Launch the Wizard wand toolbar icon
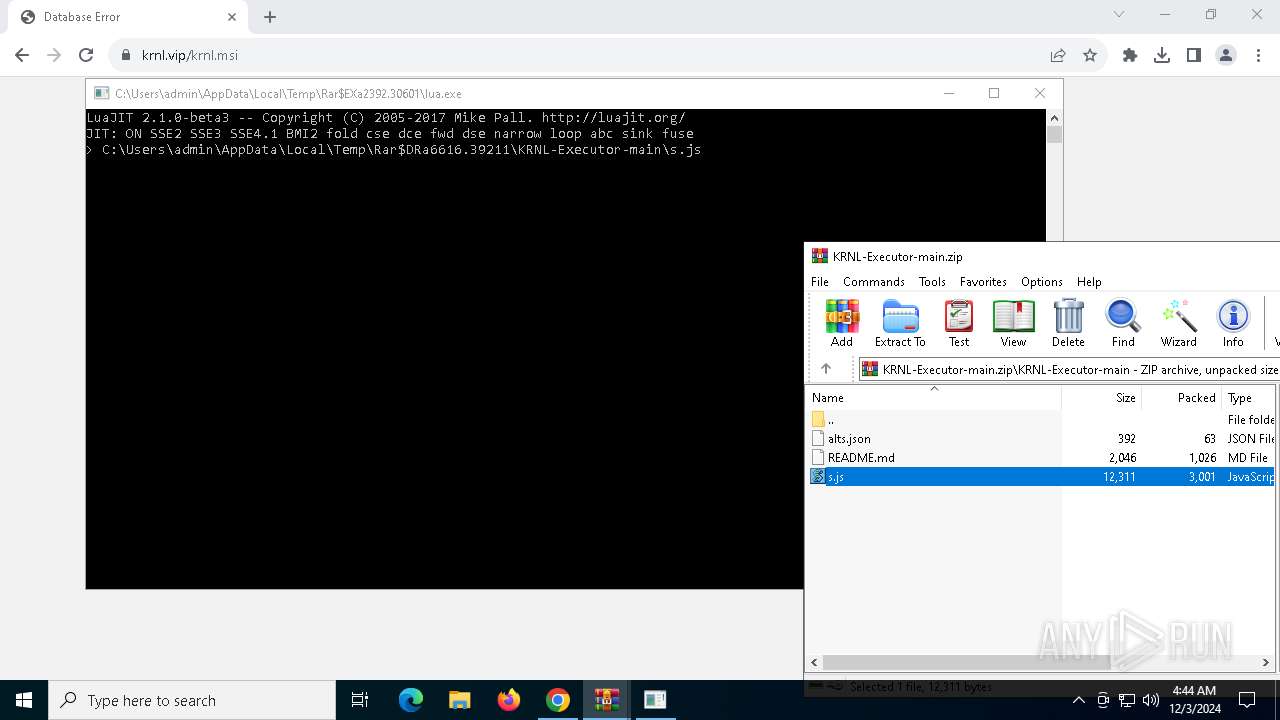This screenshot has height=720, width=1280. click(x=1178, y=323)
